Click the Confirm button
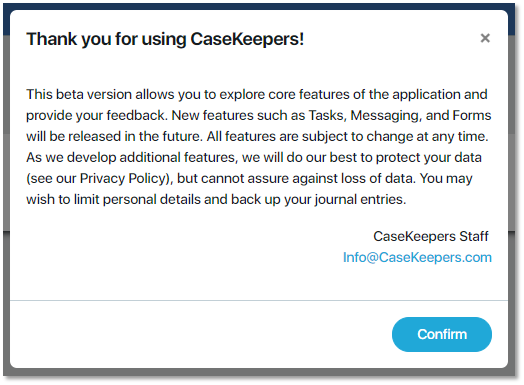This screenshot has height=385, width=524. pyautogui.click(x=441, y=334)
